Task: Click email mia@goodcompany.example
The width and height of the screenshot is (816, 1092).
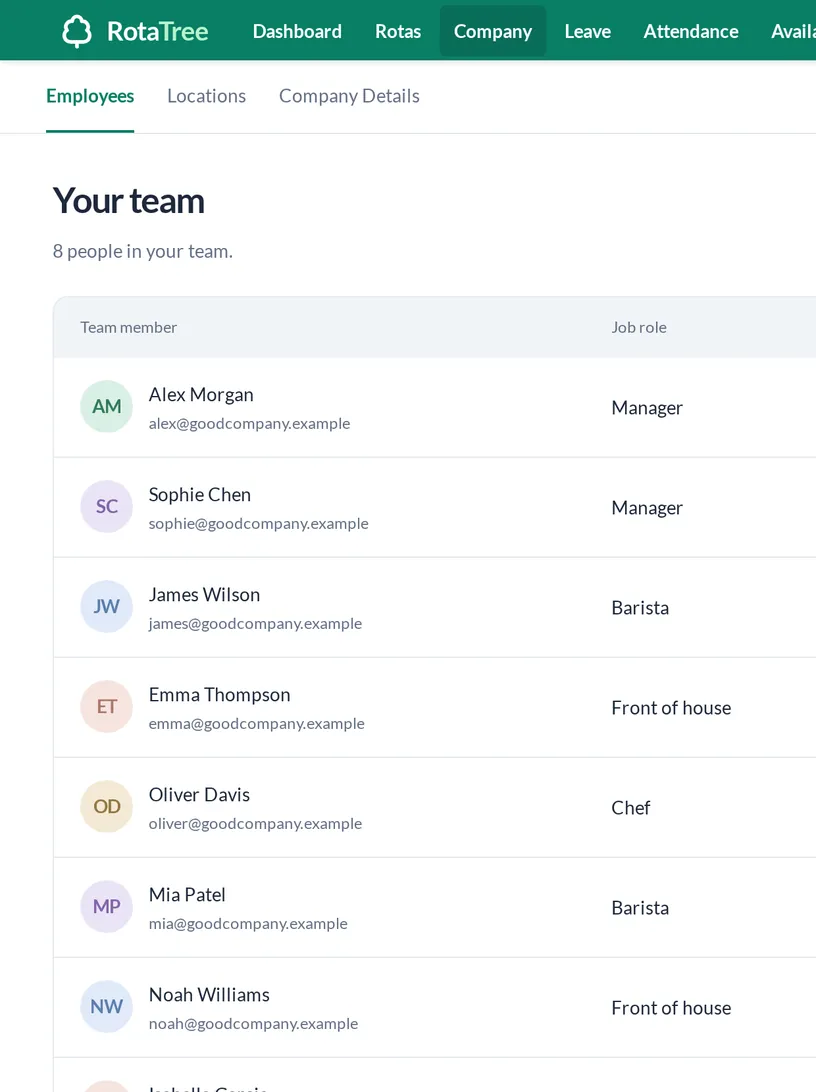Action: pyautogui.click(x=248, y=923)
